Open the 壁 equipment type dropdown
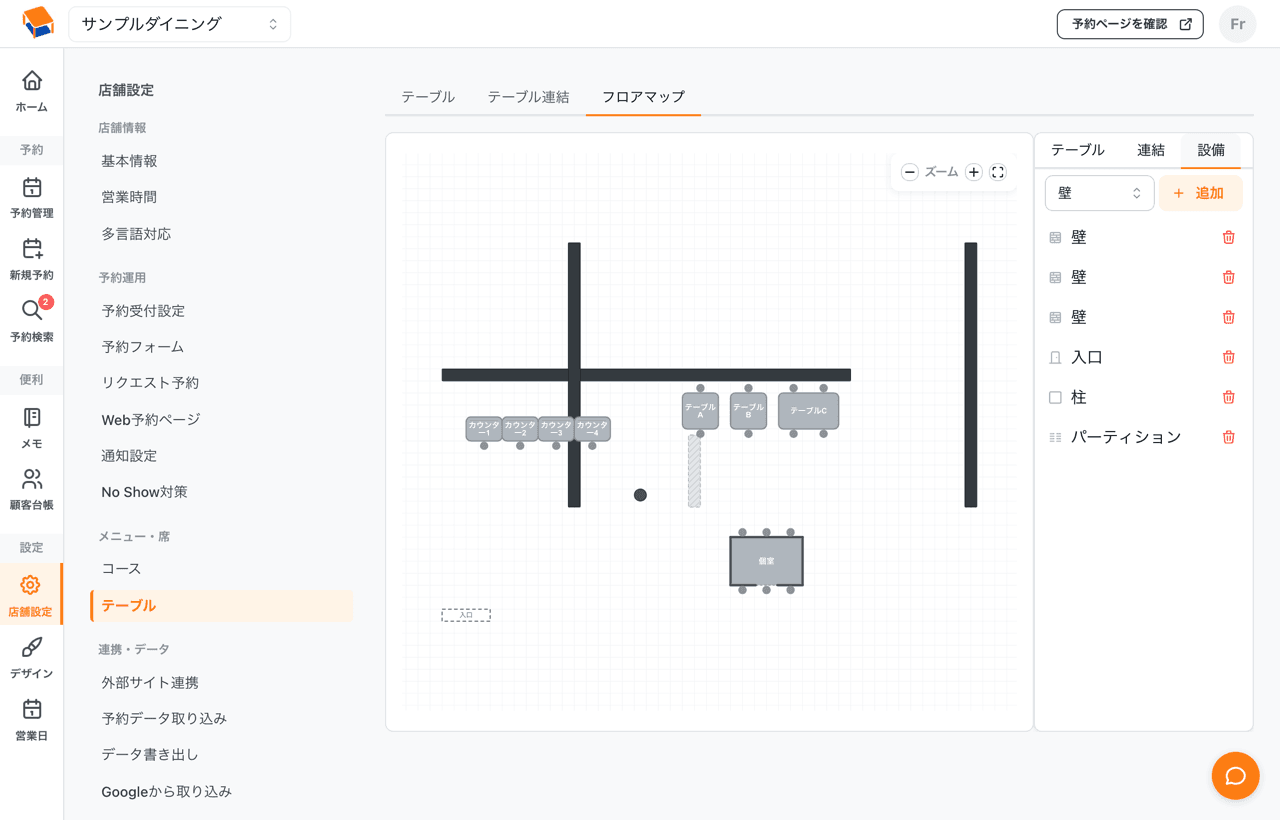Image resolution: width=1280 pixels, height=820 pixels. click(1099, 193)
